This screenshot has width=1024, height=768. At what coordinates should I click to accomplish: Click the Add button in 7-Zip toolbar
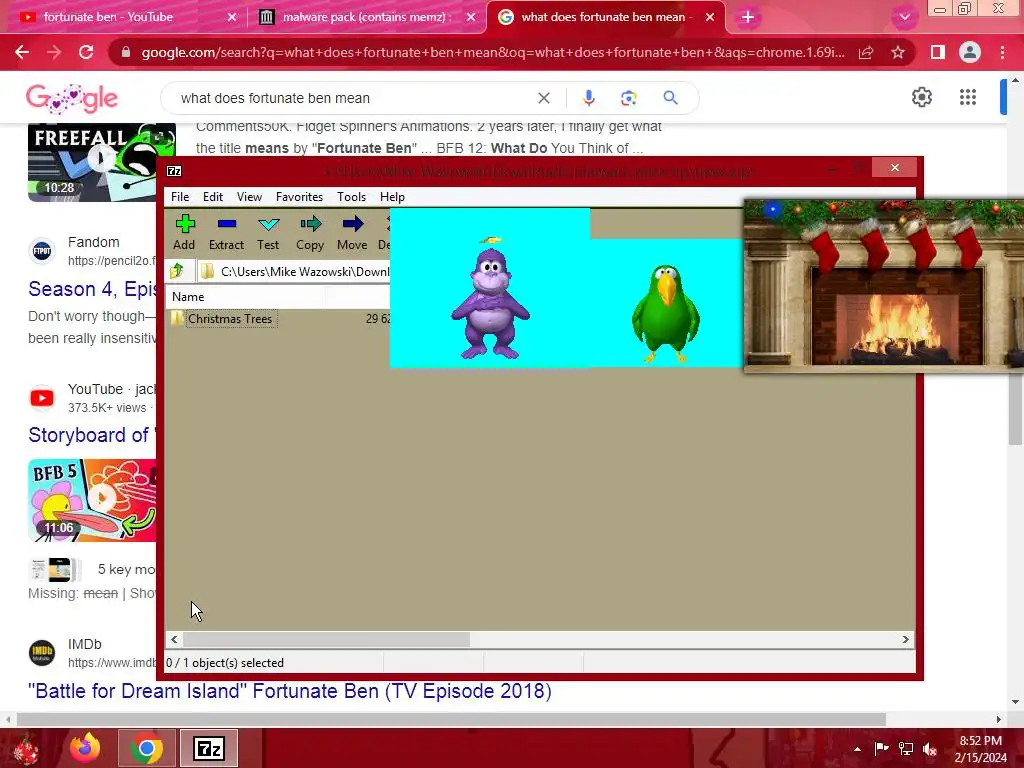click(184, 232)
